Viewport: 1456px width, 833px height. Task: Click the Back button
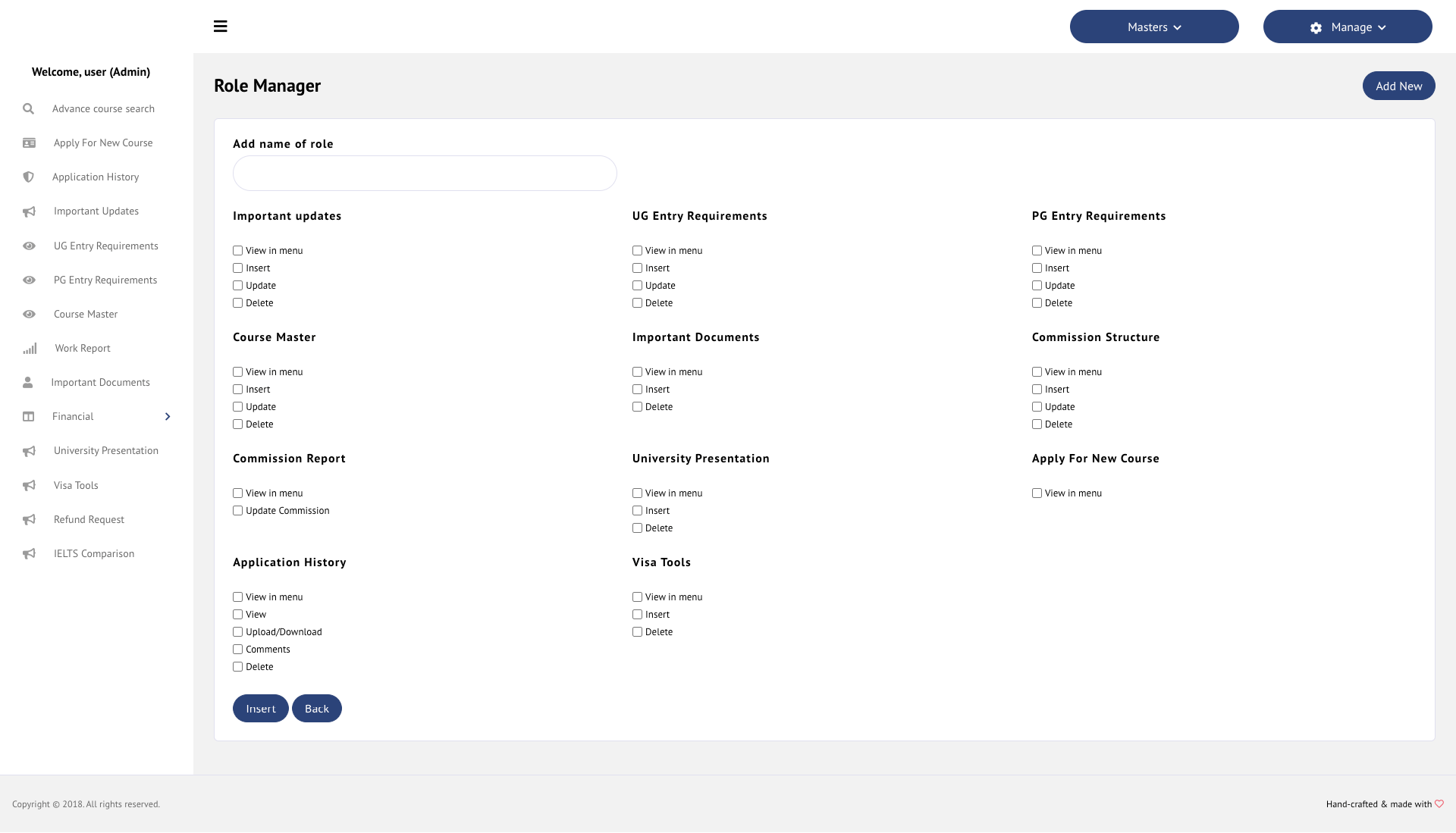click(x=317, y=709)
